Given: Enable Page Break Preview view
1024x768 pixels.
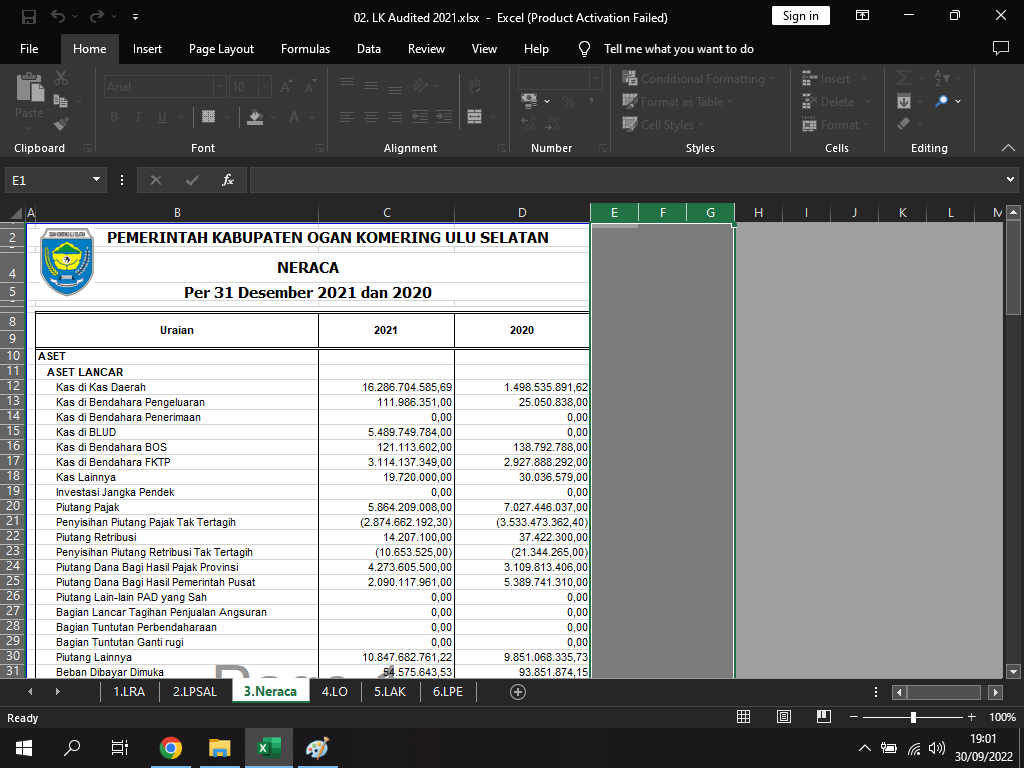Looking at the screenshot, I should point(823,717).
